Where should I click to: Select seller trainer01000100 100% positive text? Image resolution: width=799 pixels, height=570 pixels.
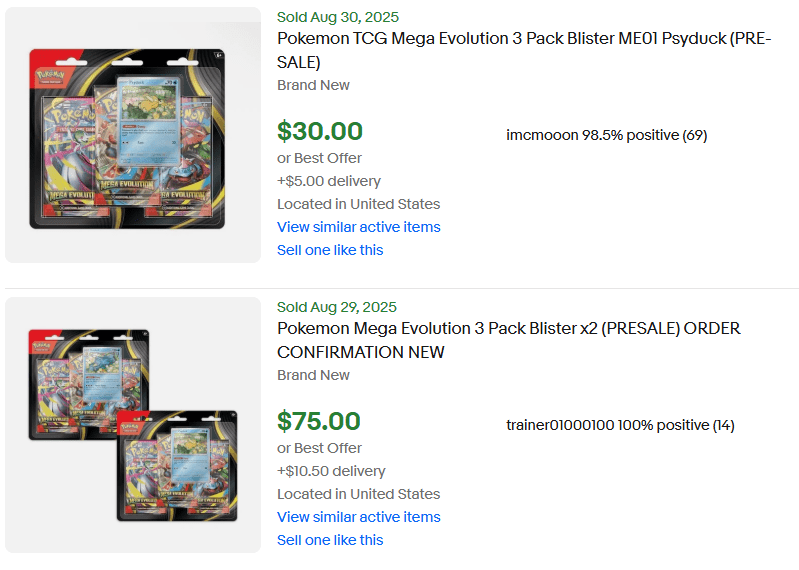(x=620, y=425)
